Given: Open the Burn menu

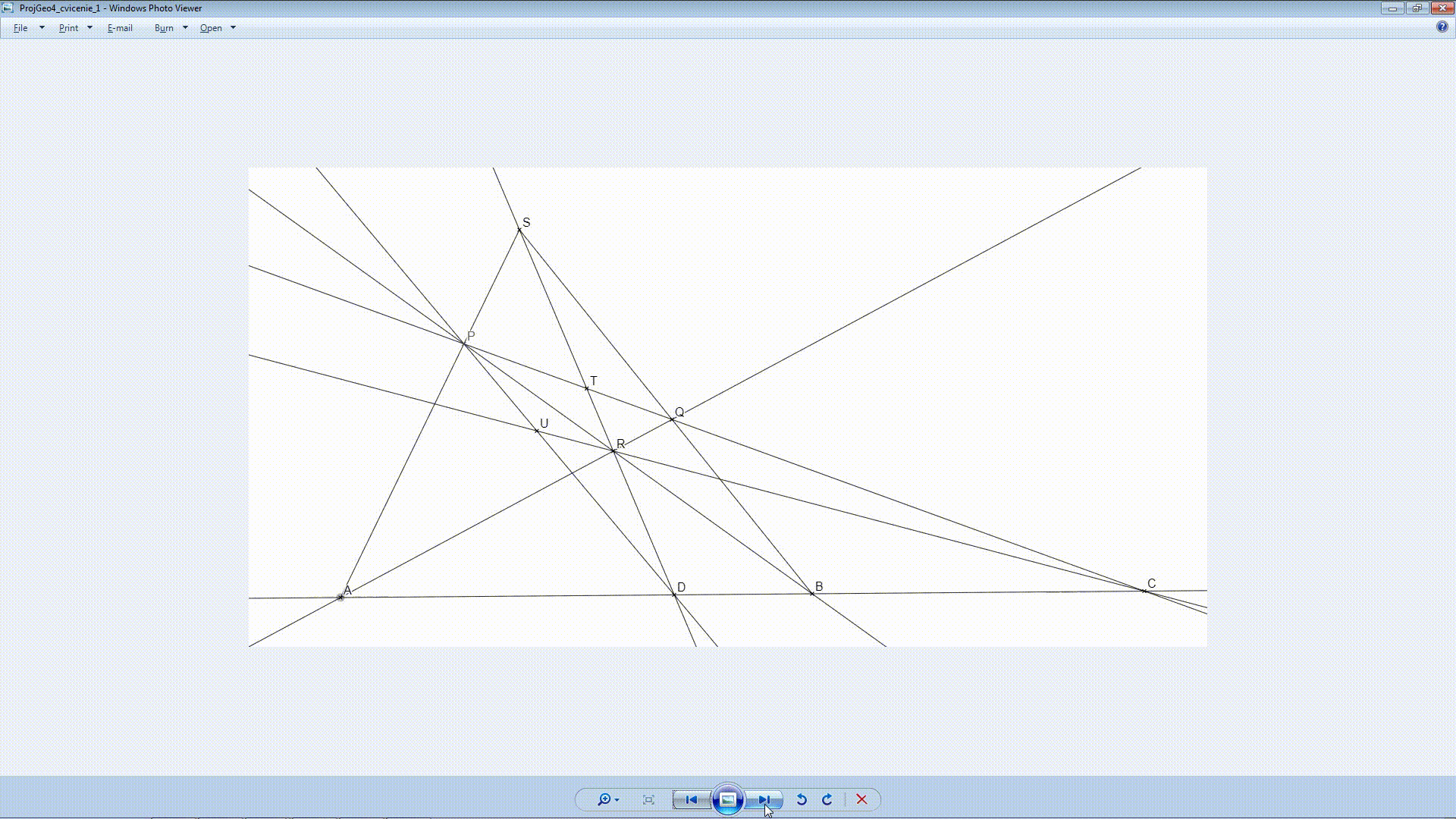Looking at the screenshot, I should [164, 28].
